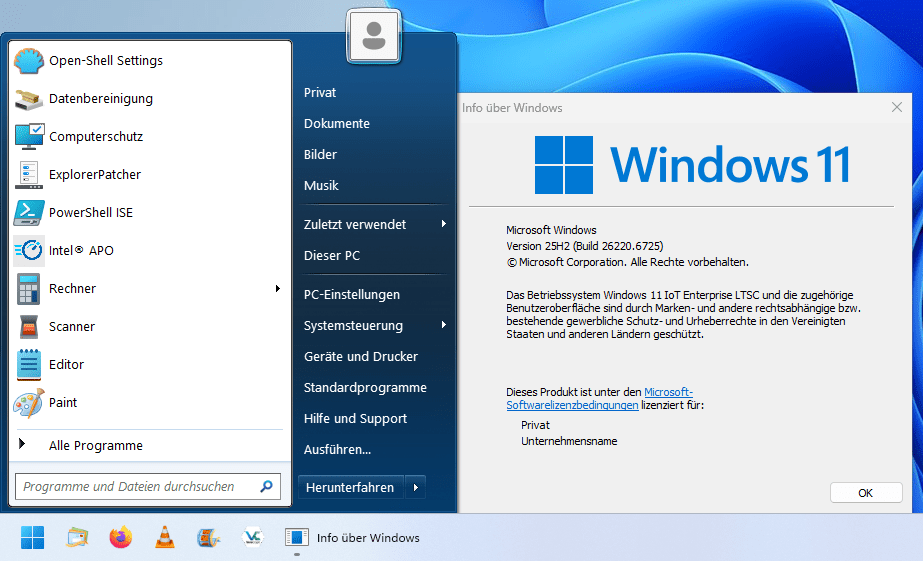This screenshot has width=923, height=561.
Task: Launch Datenbereinigung disk cleanup icon
Action: 29,99
